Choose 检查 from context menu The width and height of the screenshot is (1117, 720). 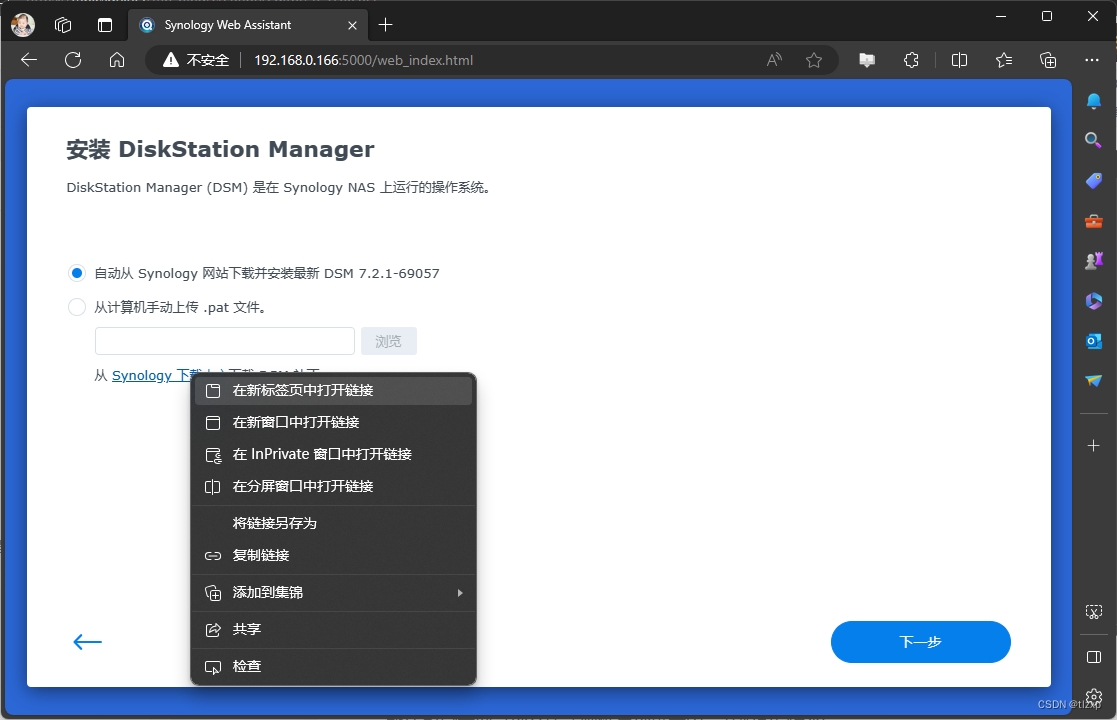pyautogui.click(x=333, y=667)
